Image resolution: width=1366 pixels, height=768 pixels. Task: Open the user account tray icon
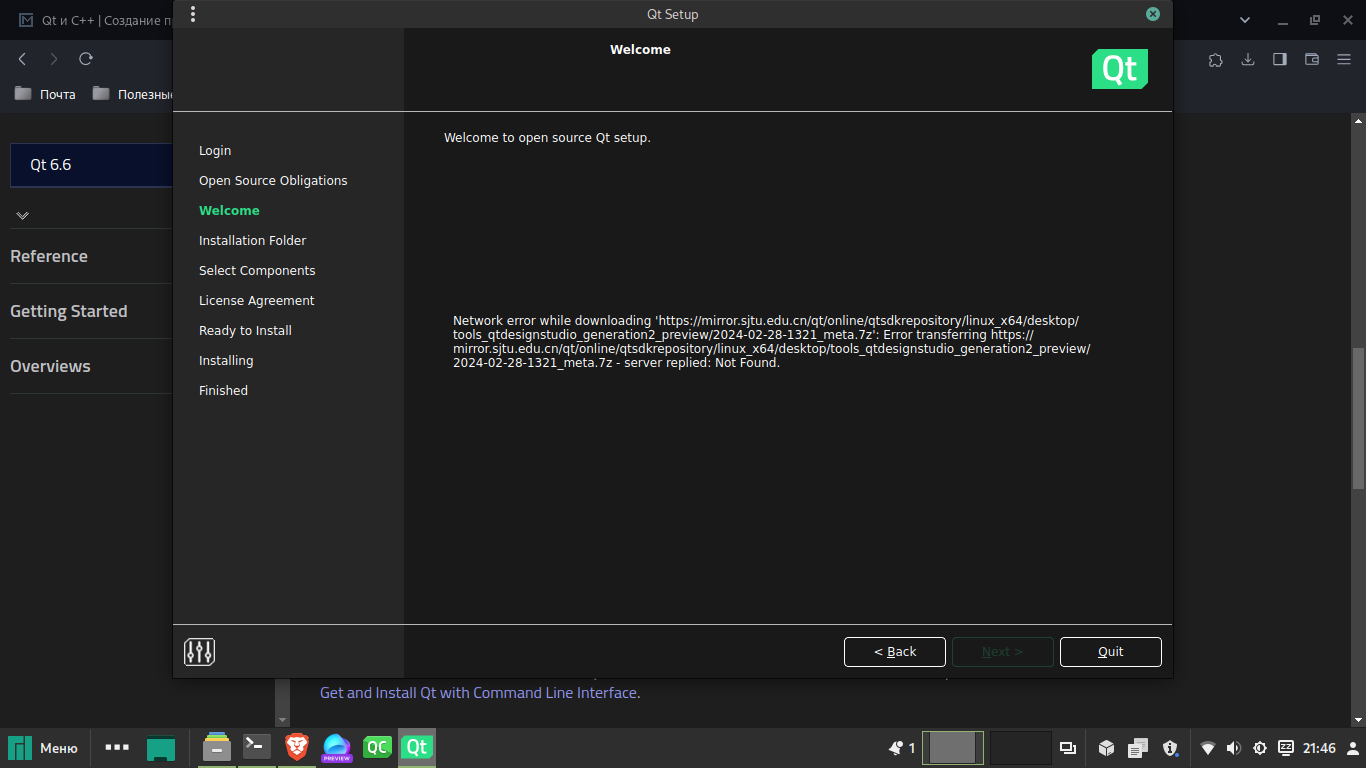1353,748
